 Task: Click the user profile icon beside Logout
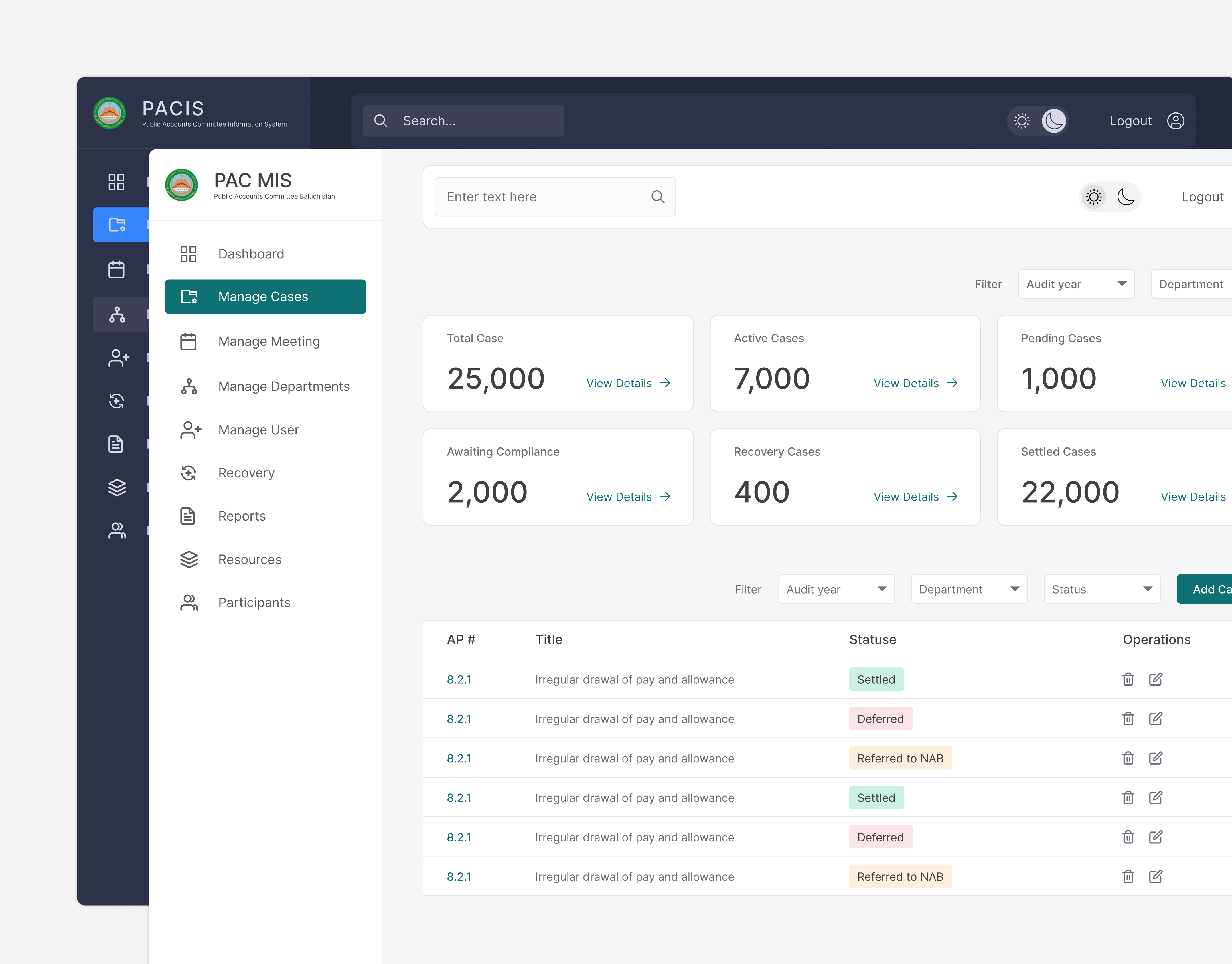1175,121
